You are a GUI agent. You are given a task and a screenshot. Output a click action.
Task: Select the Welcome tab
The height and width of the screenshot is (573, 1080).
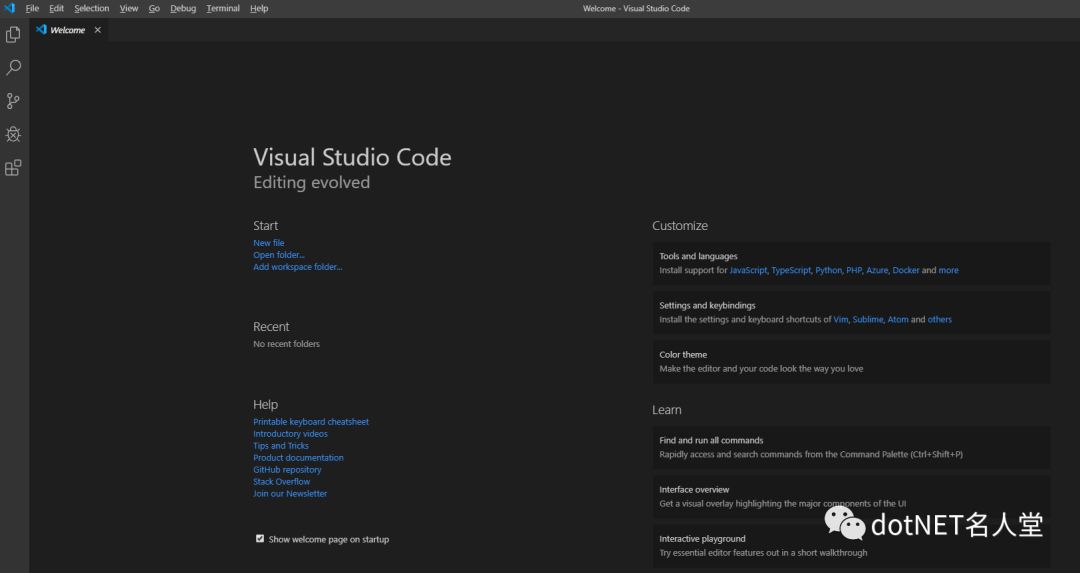(x=67, y=30)
